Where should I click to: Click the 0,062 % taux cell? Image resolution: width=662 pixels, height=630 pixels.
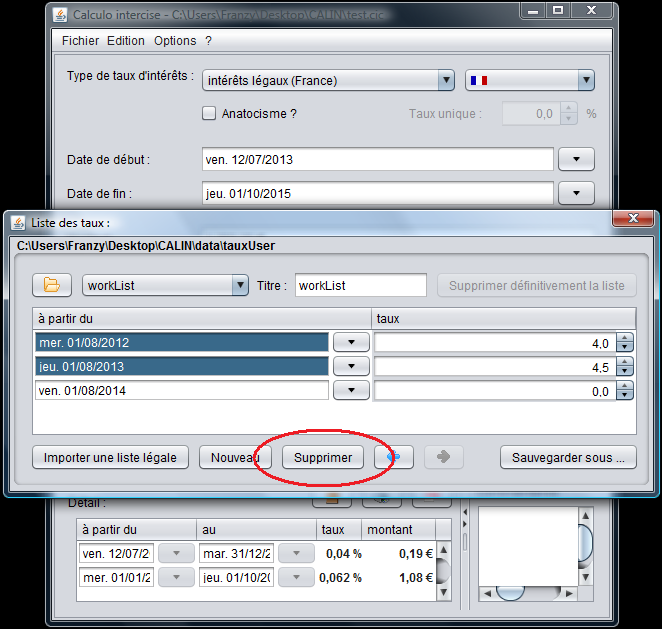339,577
